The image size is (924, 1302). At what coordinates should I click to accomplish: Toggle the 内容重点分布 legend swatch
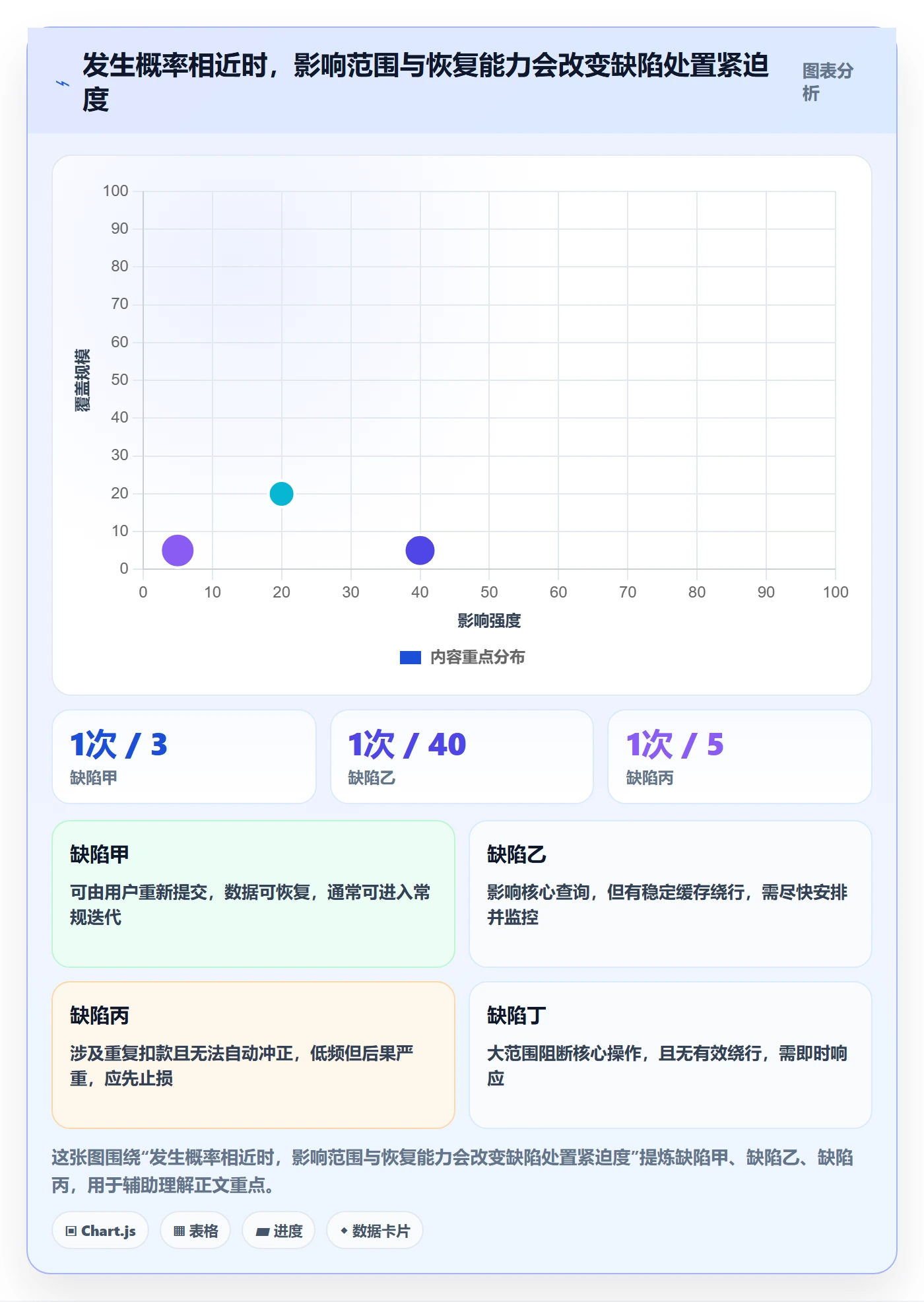coord(411,658)
